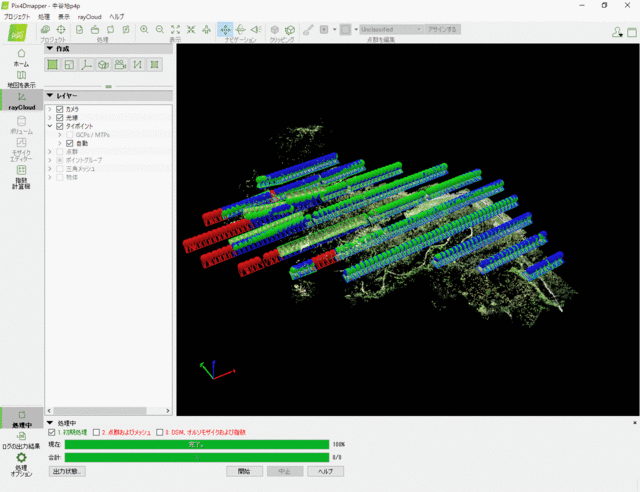Click the 出力状態 button
The image size is (640, 492).
click(x=67, y=471)
